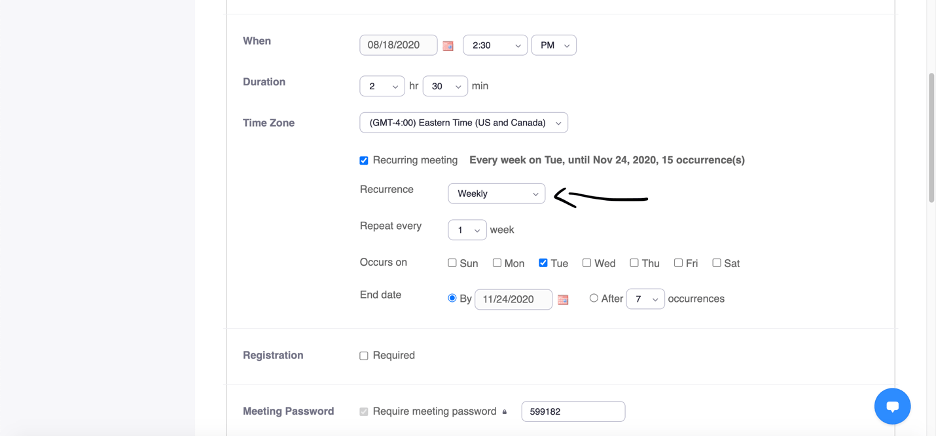Tick the Fri day checkbox
The image size is (936, 436).
[x=678, y=263]
